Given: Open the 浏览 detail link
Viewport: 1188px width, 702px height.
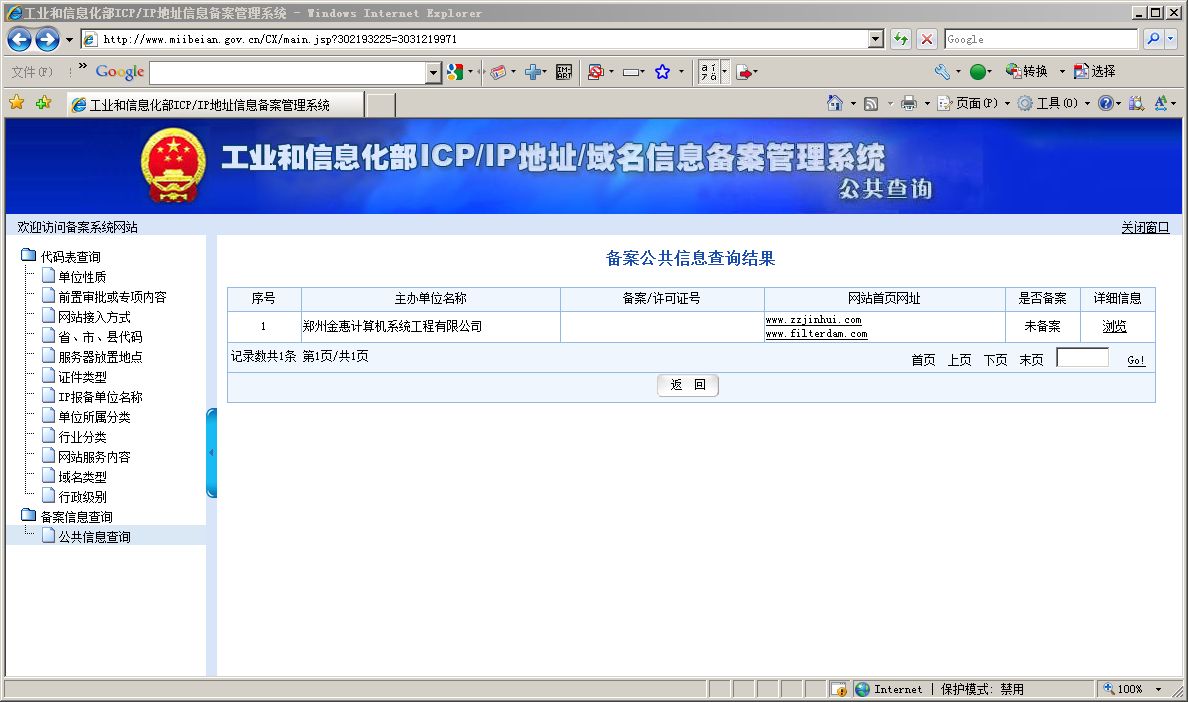Looking at the screenshot, I should (1114, 326).
